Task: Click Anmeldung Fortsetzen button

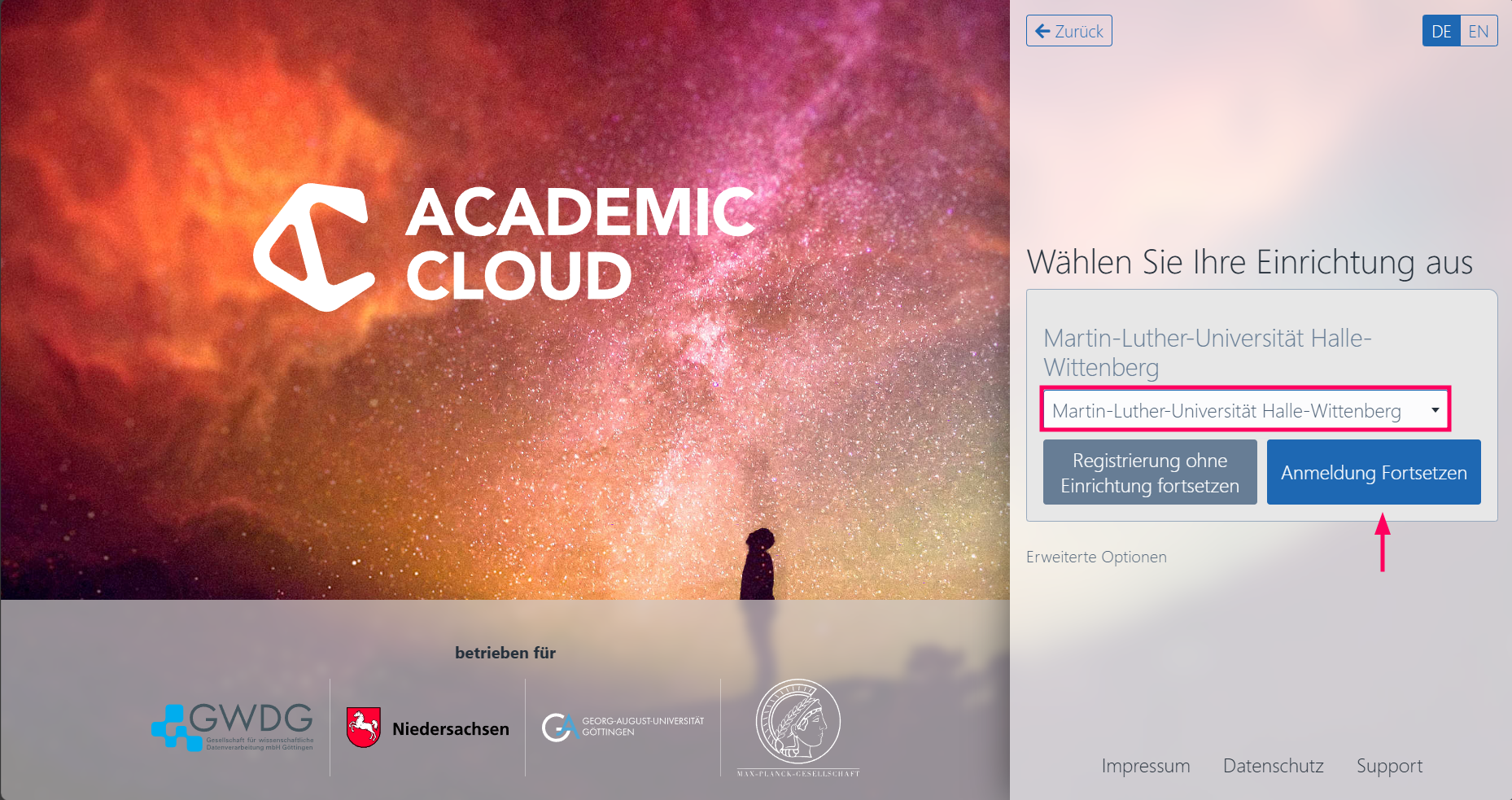Action: tap(1374, 472)
